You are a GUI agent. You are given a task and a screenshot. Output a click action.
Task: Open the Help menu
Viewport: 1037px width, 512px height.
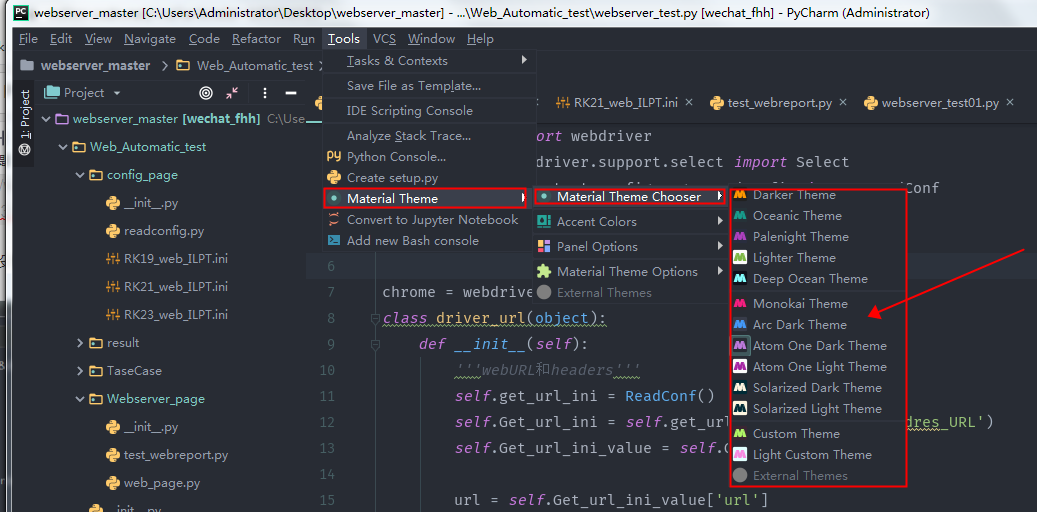pos(480,39)
